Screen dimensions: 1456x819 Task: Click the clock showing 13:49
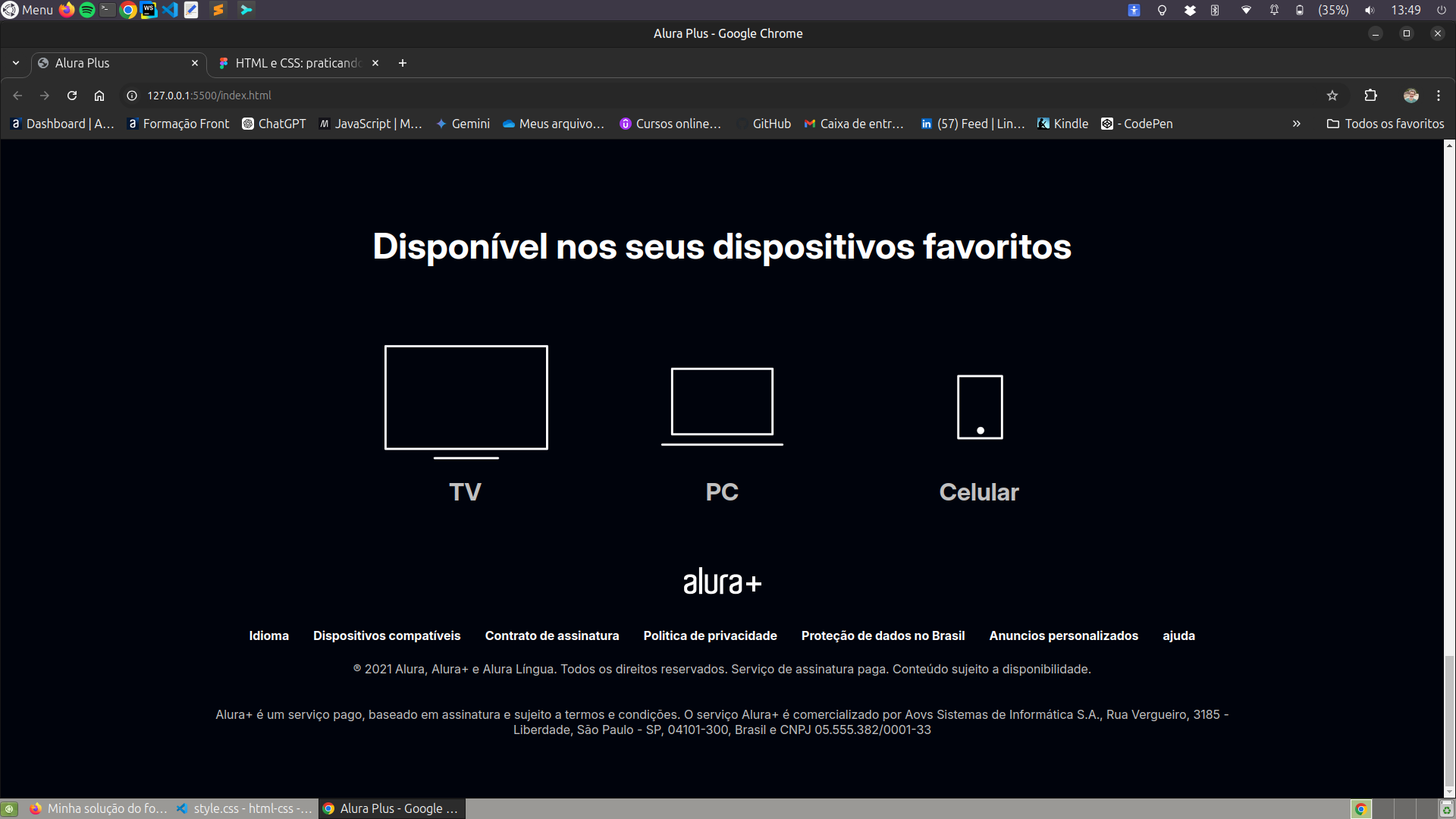tap(1406, 10)
